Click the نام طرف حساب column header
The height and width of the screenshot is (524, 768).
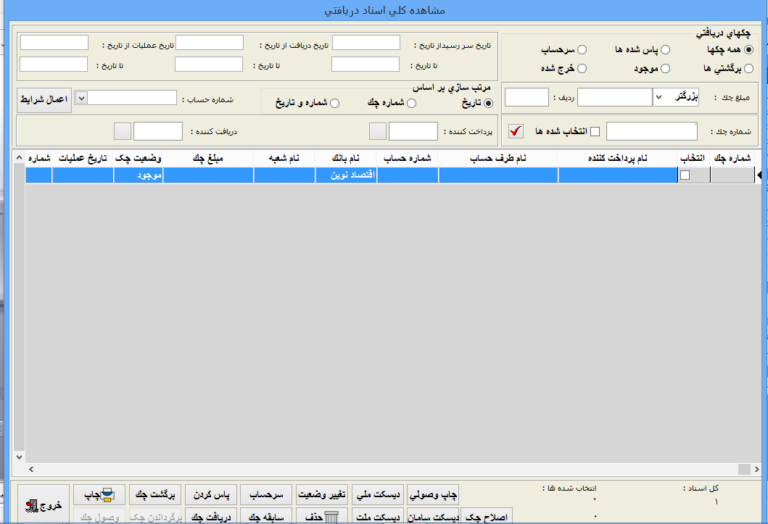point(498,158)
